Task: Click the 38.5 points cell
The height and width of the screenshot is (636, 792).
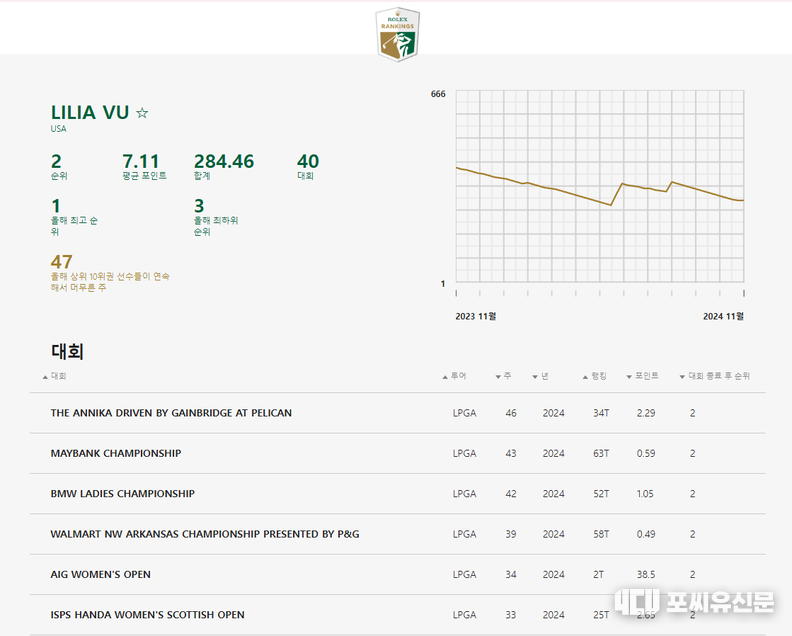Action: 646,575
